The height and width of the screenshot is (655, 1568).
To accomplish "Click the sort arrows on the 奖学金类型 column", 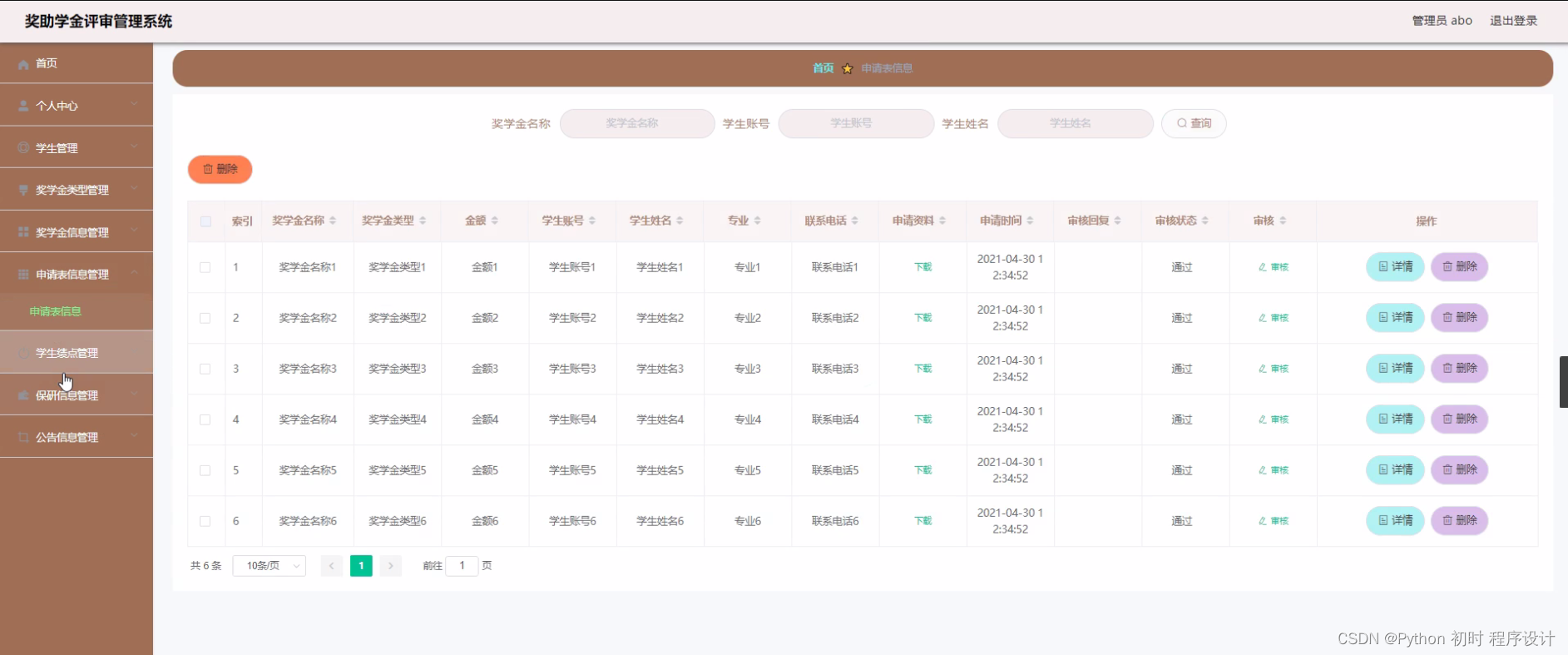I will tap(423, 221).
